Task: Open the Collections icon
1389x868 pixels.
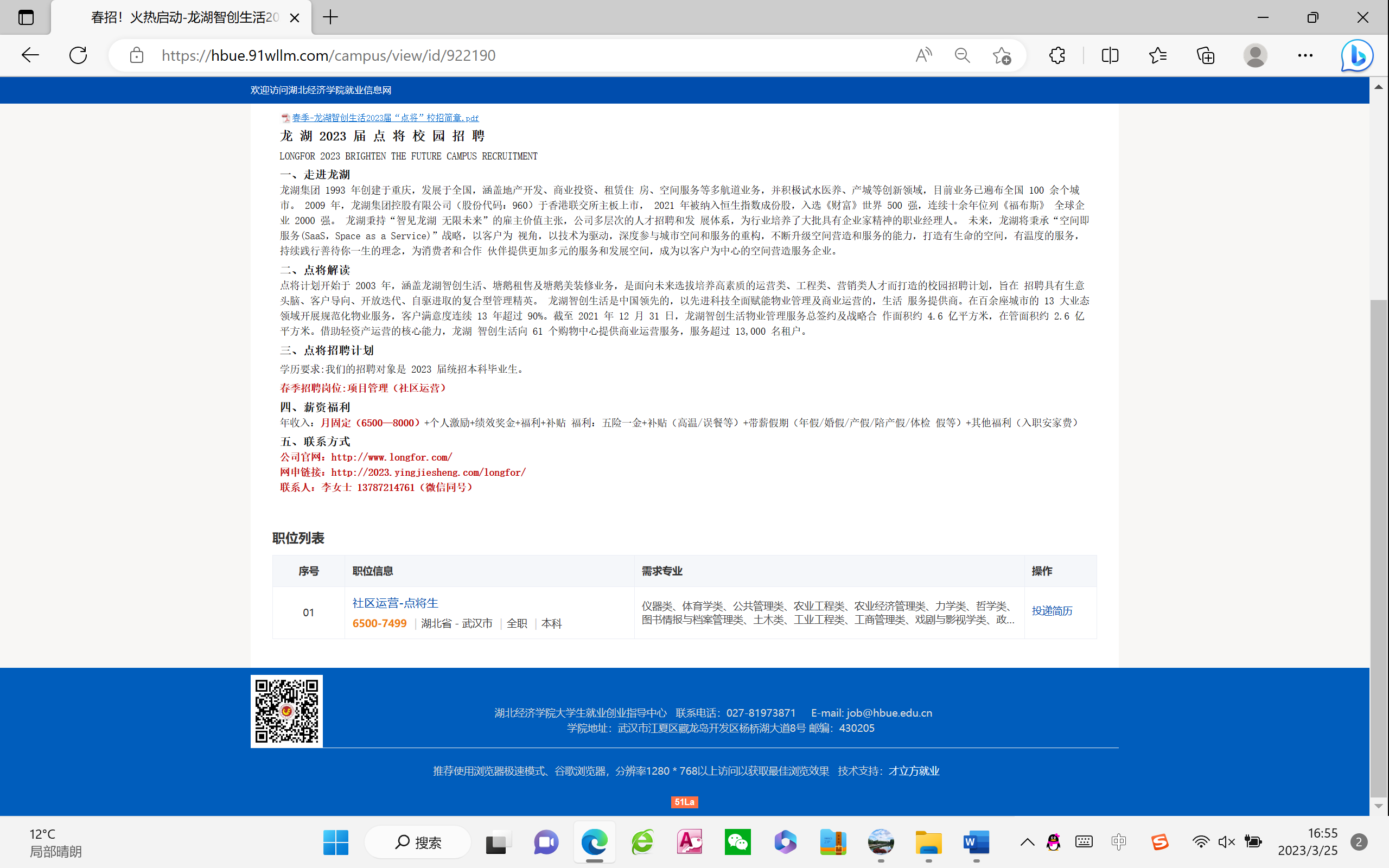Action: pyautogui.click(x=1205, y=55)
